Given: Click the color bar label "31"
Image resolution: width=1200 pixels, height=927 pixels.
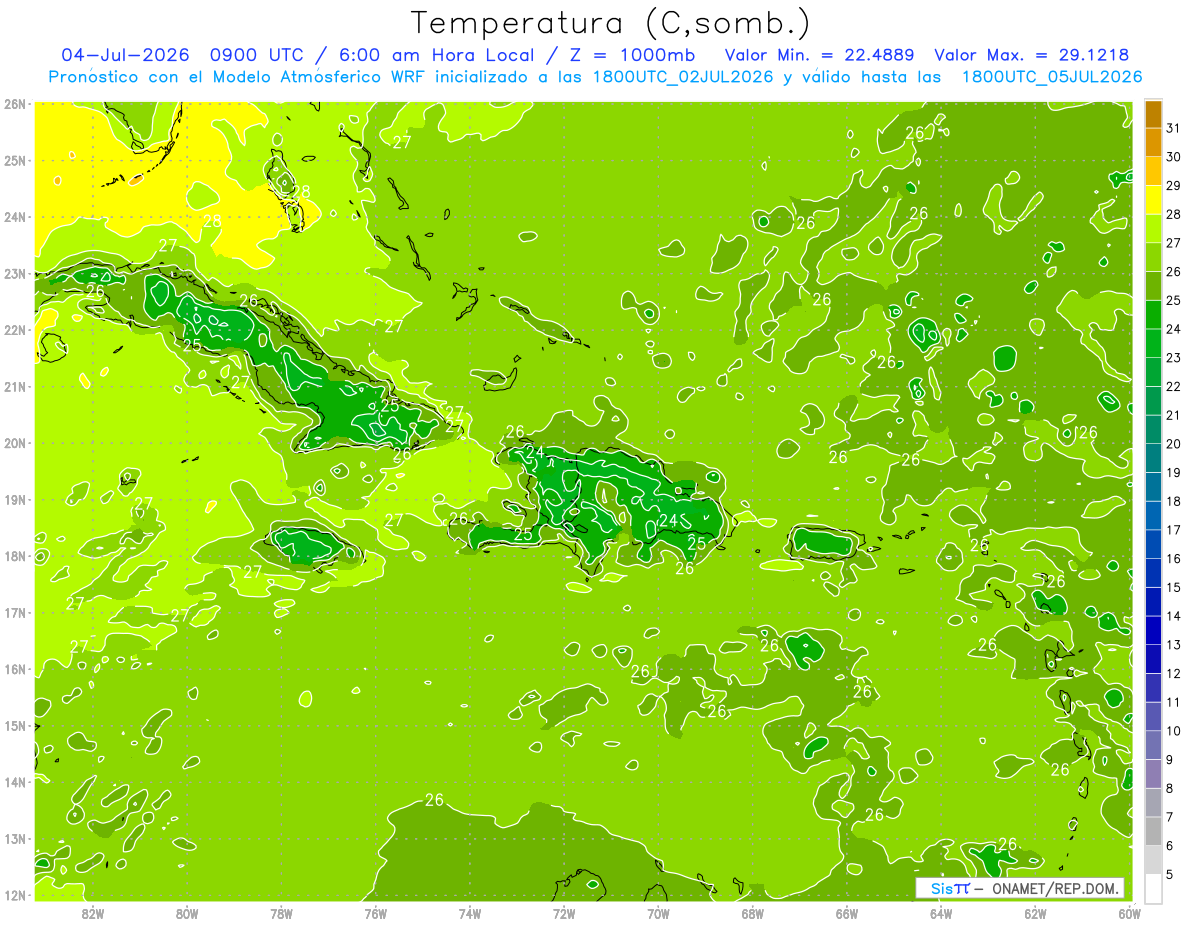Looking at the screenshot, I should [x=1174, y=128].
